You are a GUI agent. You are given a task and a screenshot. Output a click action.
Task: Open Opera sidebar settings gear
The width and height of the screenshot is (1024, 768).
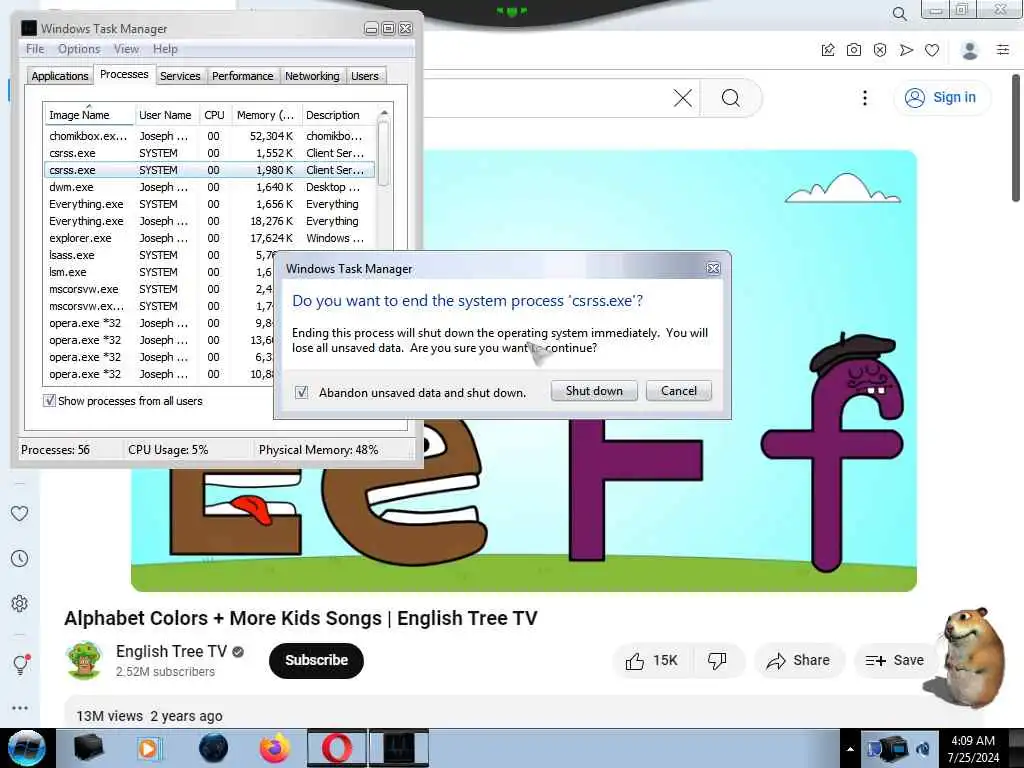point(20,603)
